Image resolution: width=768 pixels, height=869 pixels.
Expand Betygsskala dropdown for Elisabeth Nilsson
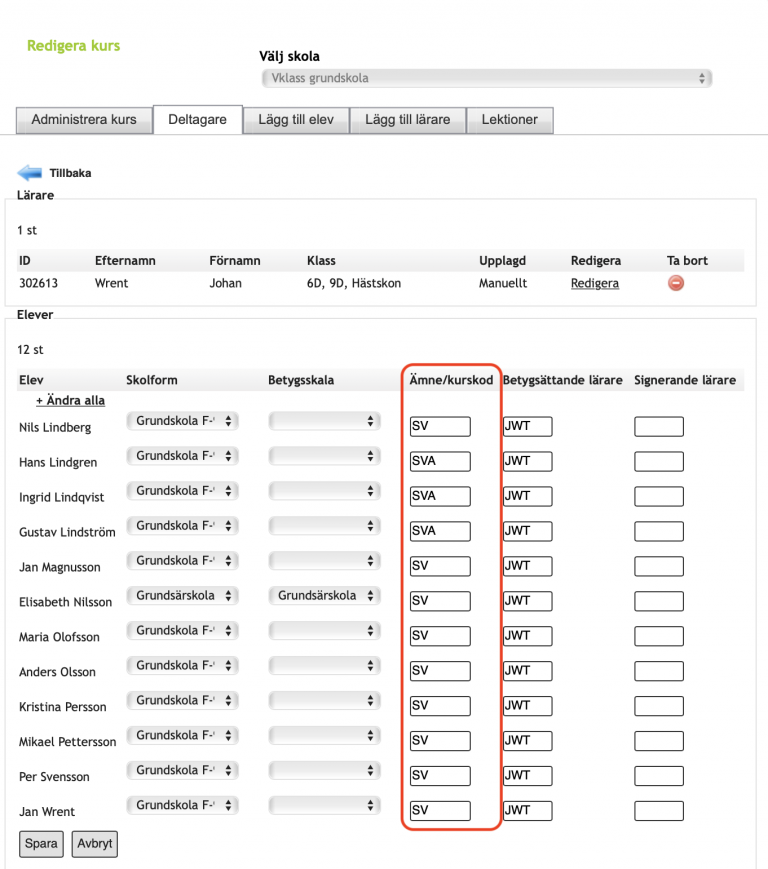(x=324, y=596)
